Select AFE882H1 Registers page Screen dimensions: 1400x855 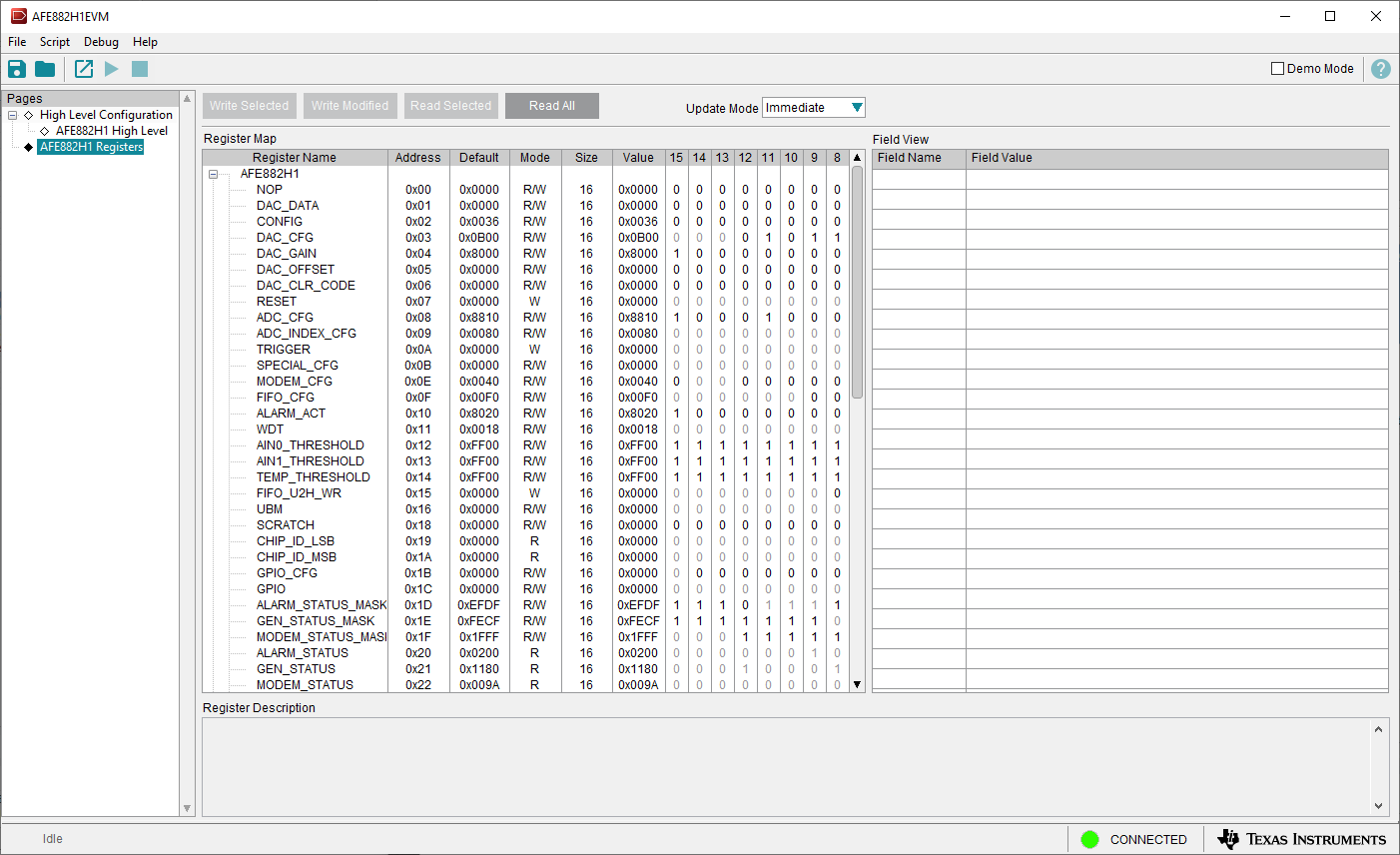pyautogui.click(x=91, y=147)
